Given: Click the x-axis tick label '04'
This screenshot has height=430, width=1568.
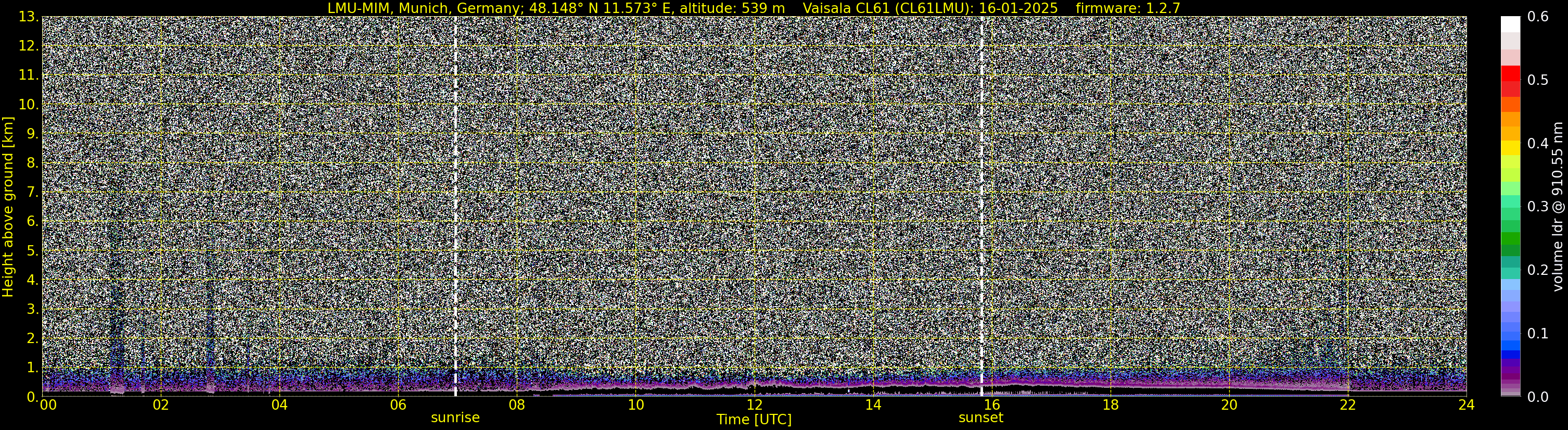Looking at the screenshot, I should (x=279, y=405).
